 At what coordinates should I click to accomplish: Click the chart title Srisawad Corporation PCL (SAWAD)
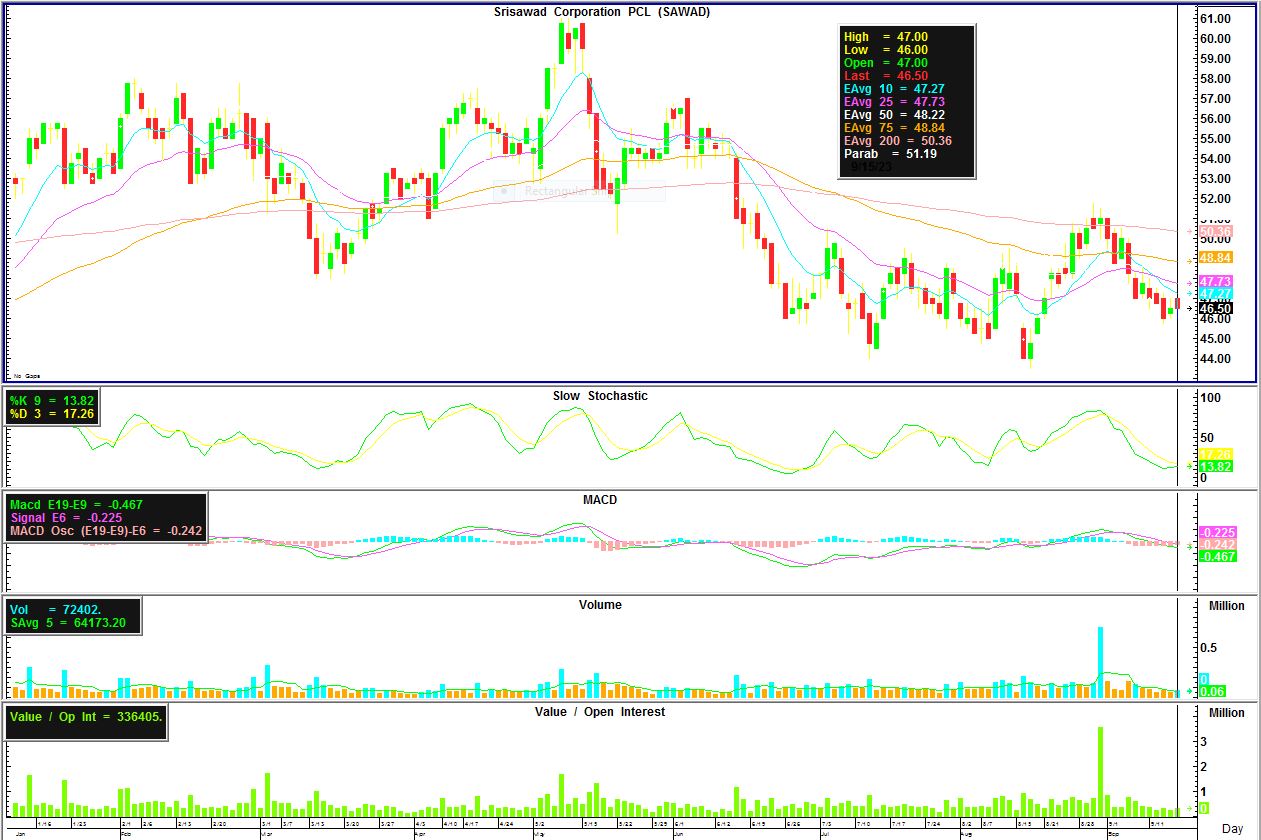click(x=602, y=12)
